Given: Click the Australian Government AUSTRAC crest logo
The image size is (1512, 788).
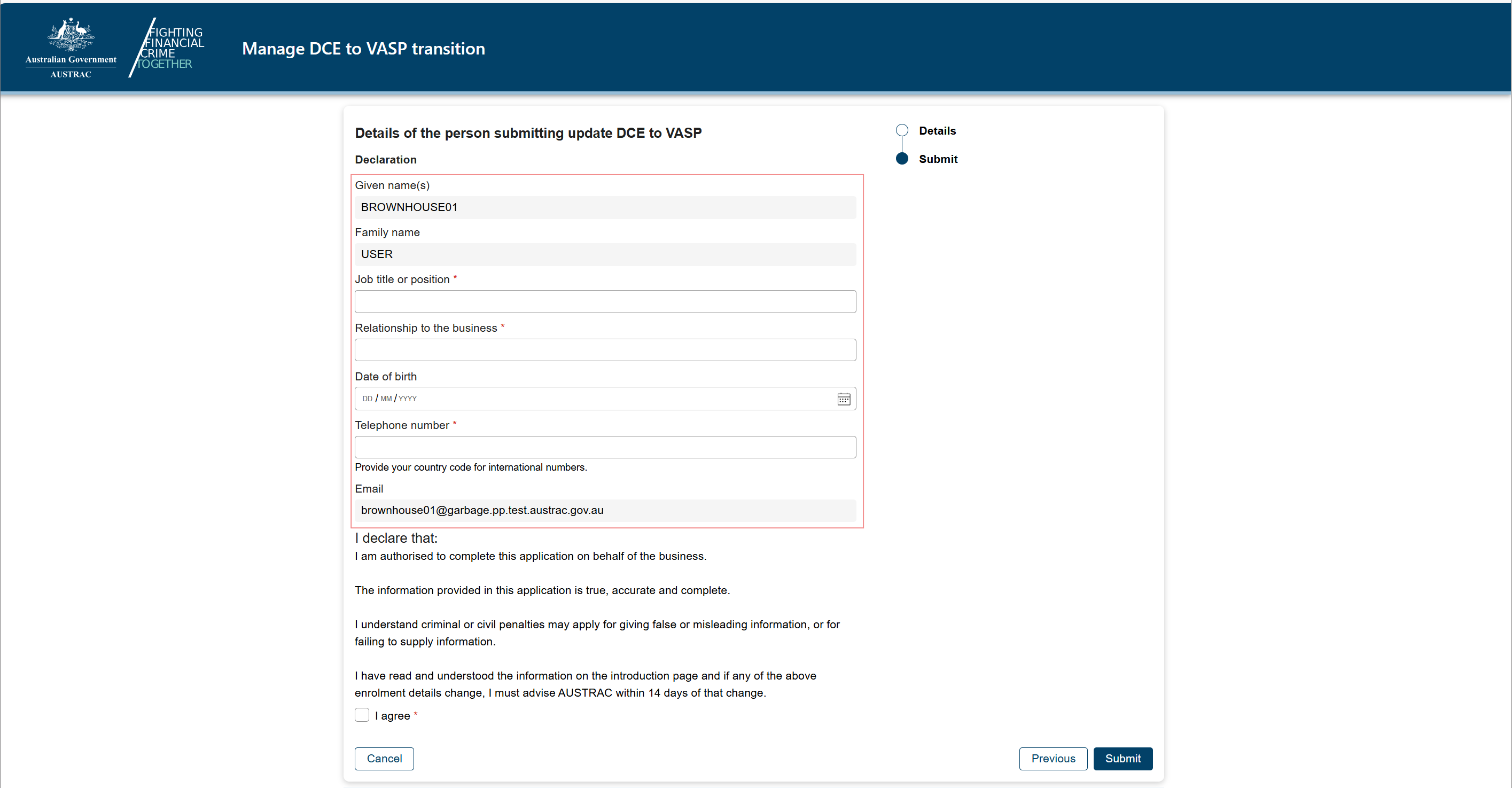Looking at the screenshot, I should click(71, 48).
